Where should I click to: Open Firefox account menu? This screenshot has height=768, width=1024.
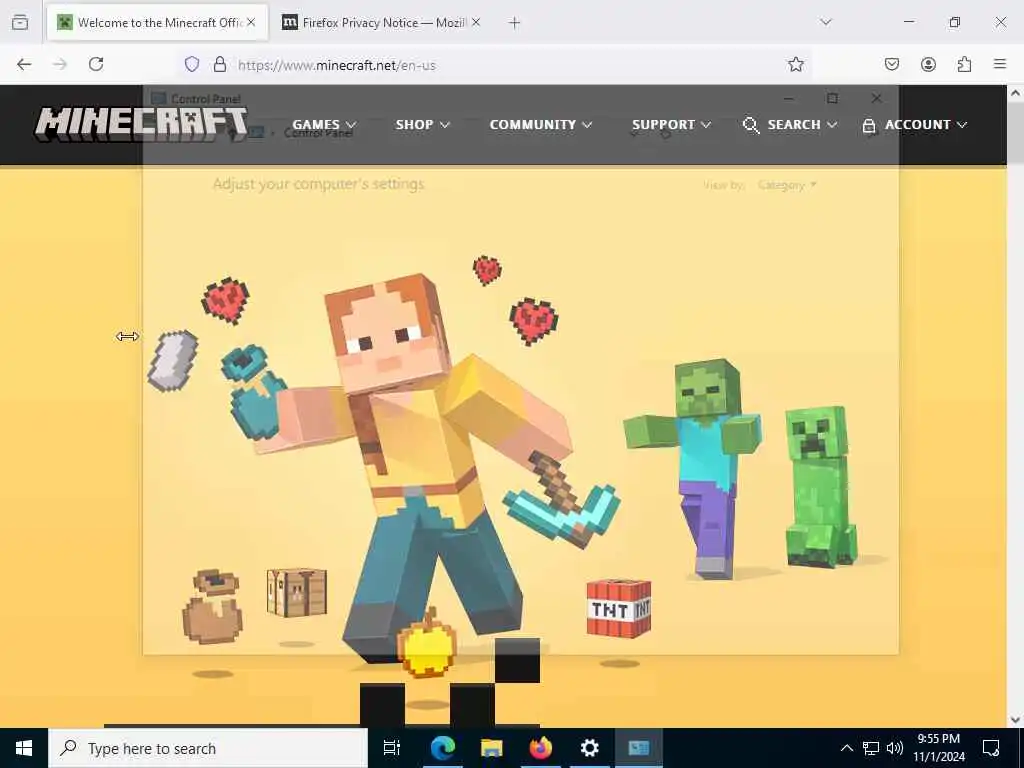pos(928,64)
